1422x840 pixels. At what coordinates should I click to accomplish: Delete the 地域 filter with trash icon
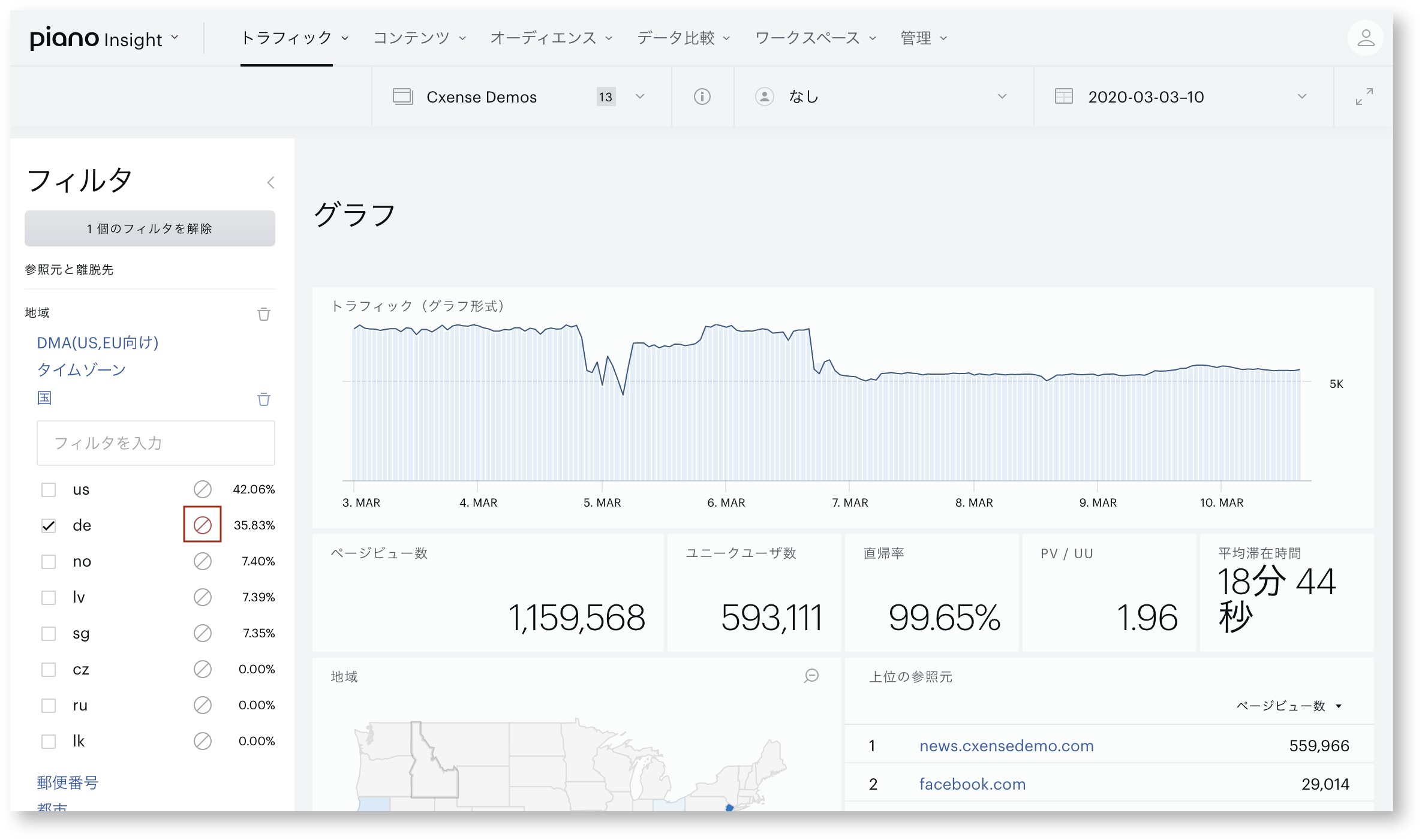(263, 314)
